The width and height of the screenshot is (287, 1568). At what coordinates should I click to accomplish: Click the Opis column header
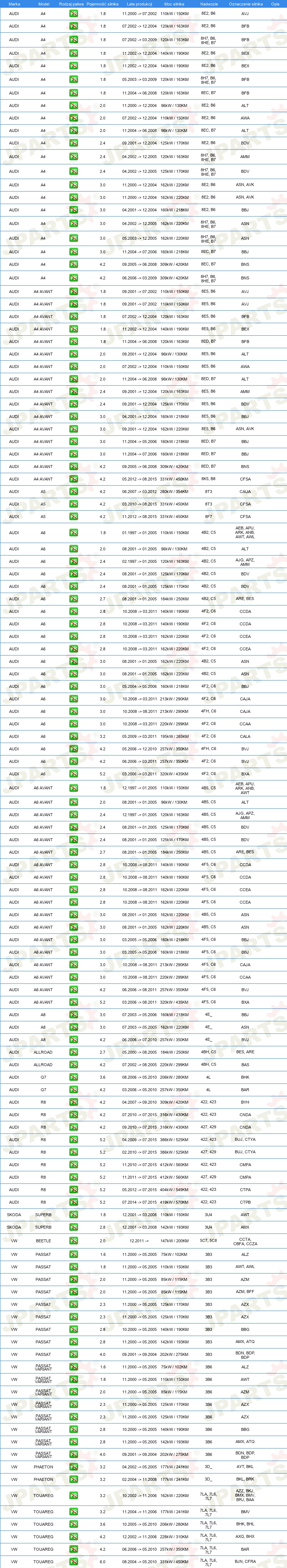276,4
